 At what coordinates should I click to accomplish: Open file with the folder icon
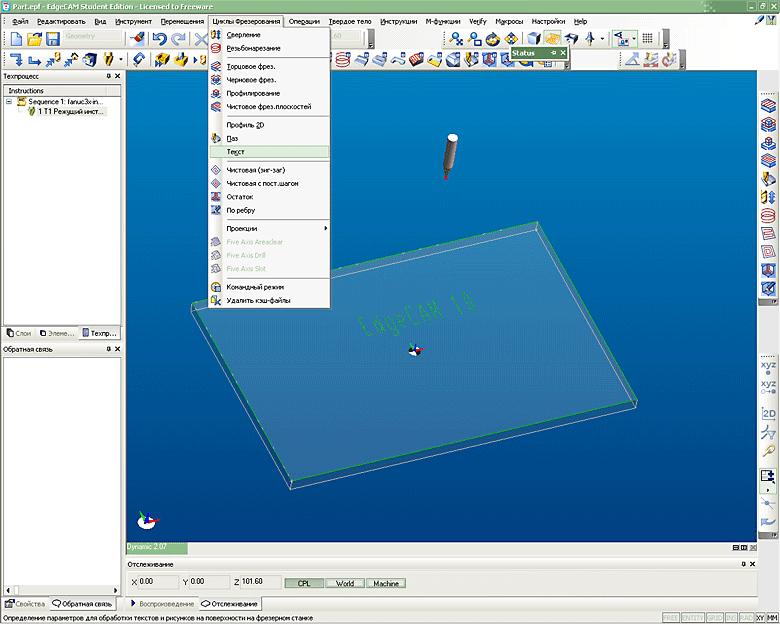click(34, 39)
